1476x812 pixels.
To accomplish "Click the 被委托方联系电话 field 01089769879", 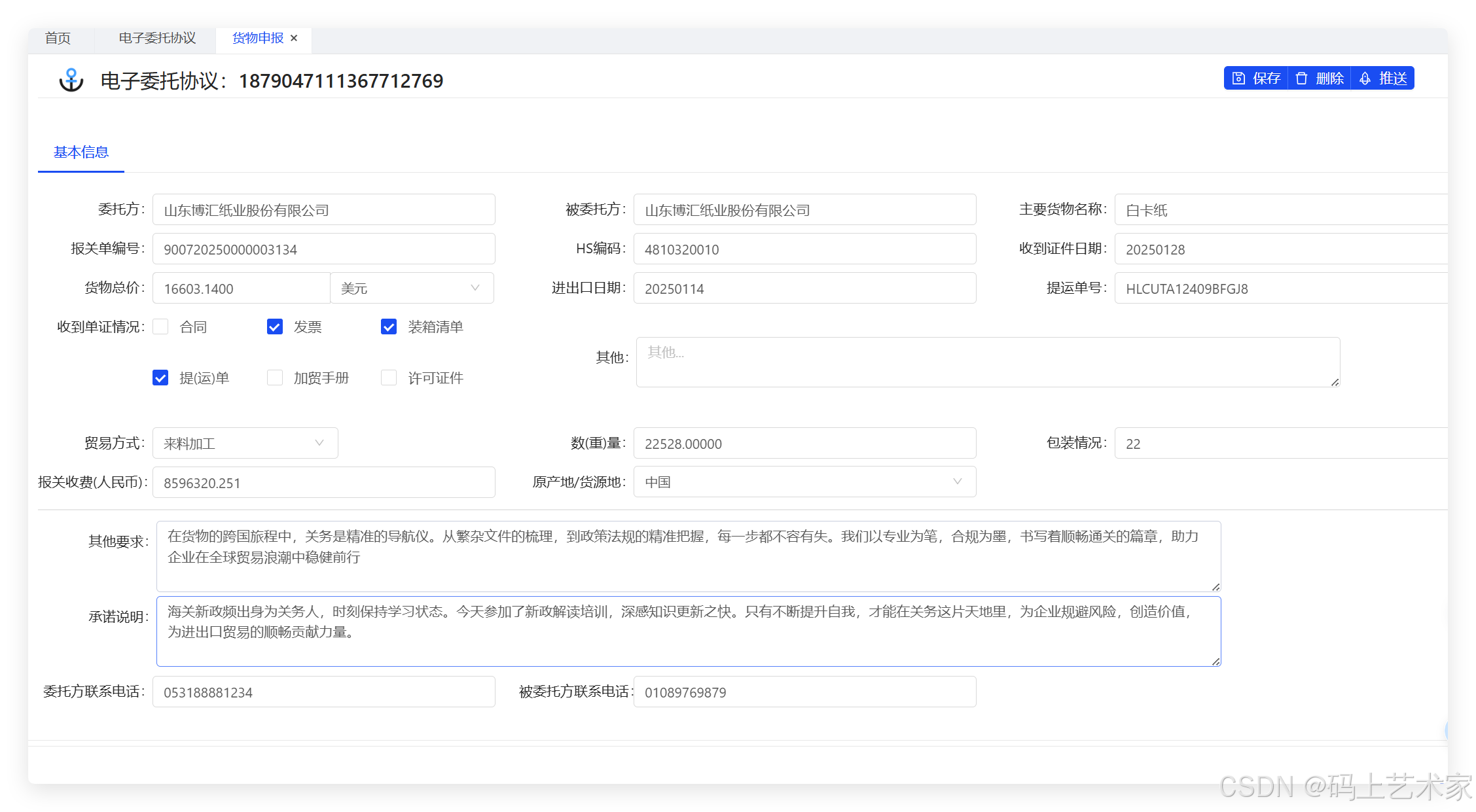I will click(804, 692).
